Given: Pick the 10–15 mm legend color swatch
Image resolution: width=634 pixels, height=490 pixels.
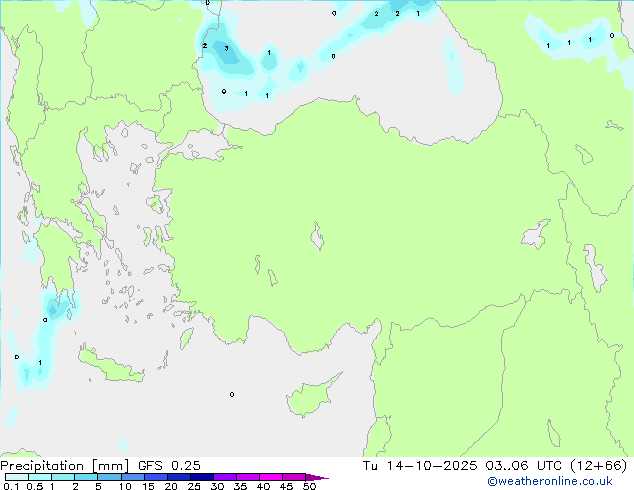Looking at the screenshot, I should click(x=132, y=477).
